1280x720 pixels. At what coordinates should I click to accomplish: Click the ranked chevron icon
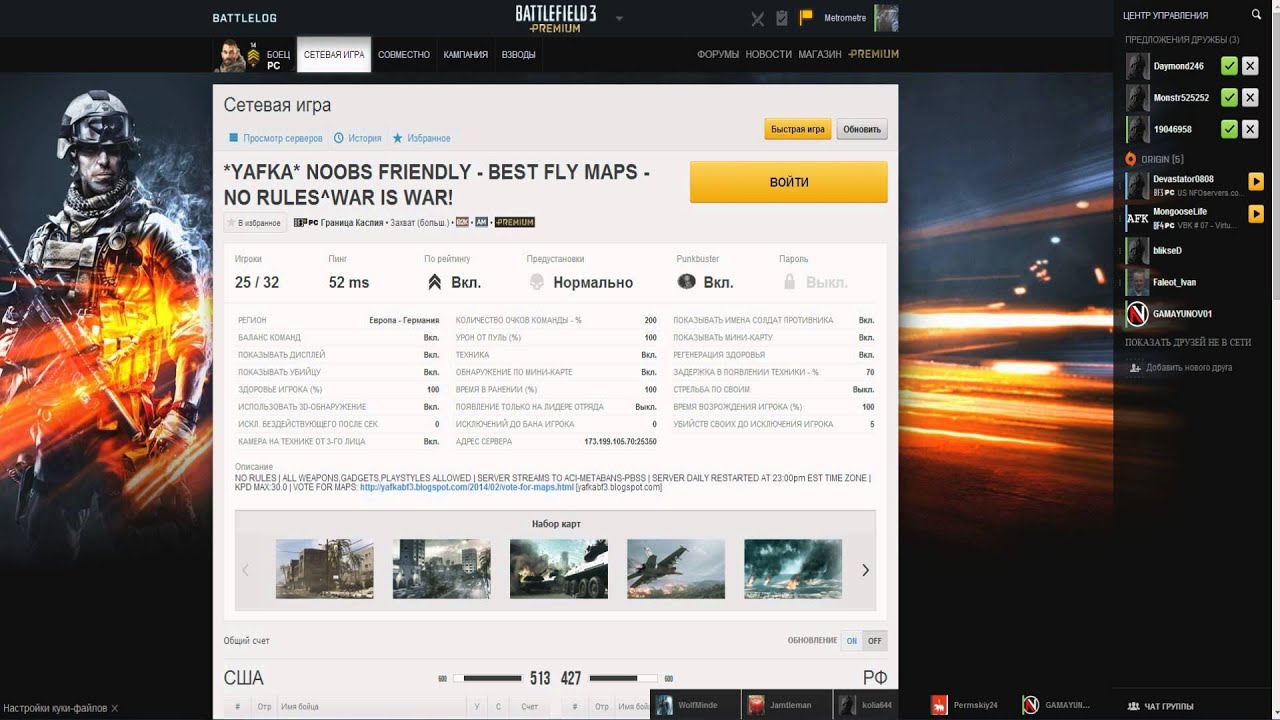pos(435,282)
